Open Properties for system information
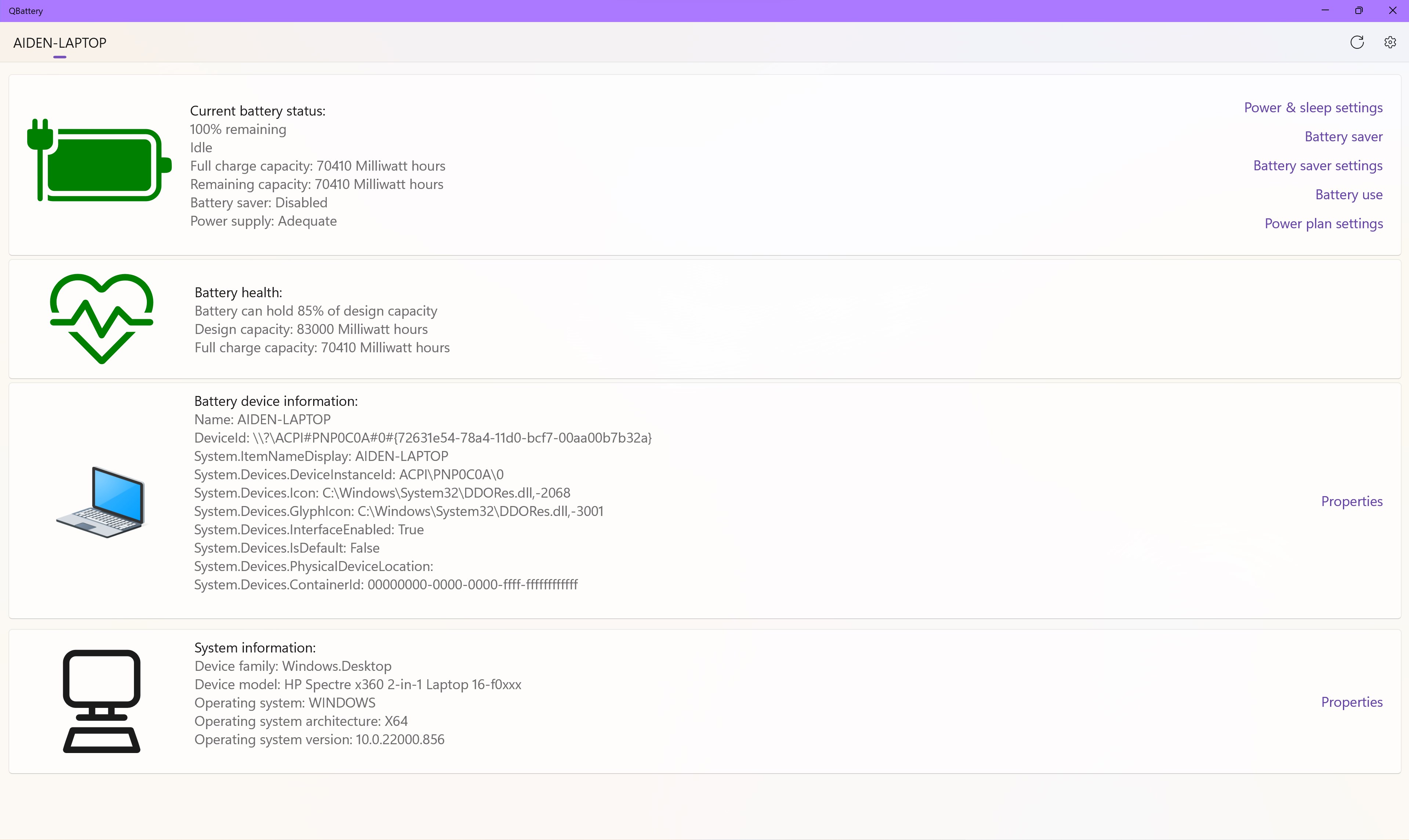 tap(1351, 702)
